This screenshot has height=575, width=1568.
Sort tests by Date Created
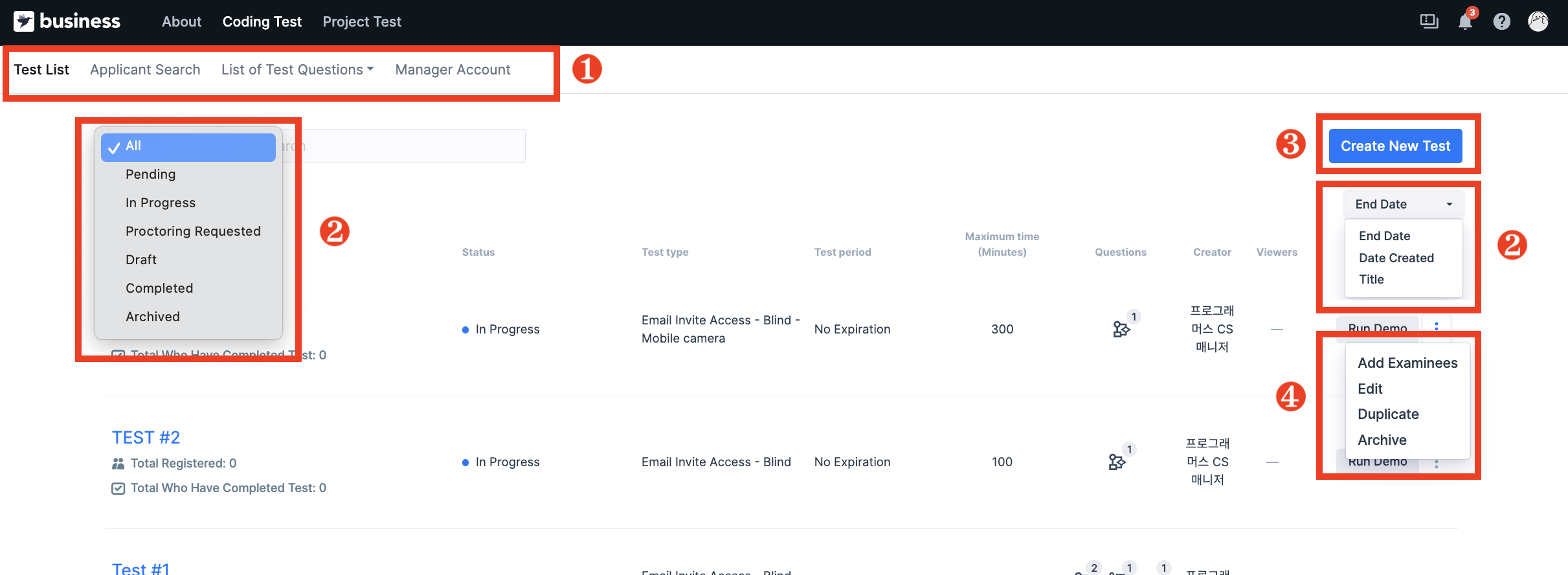[1396, 258]
